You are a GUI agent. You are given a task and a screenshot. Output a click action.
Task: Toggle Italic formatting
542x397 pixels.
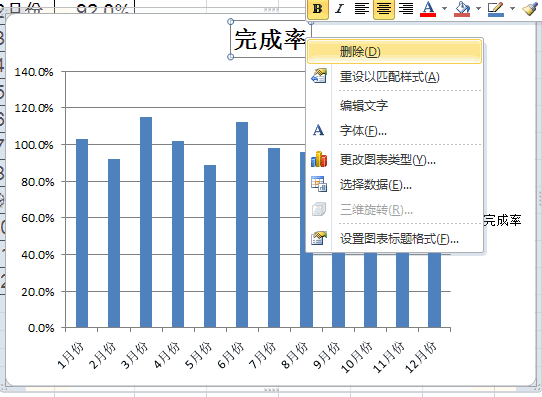(339, 9)
